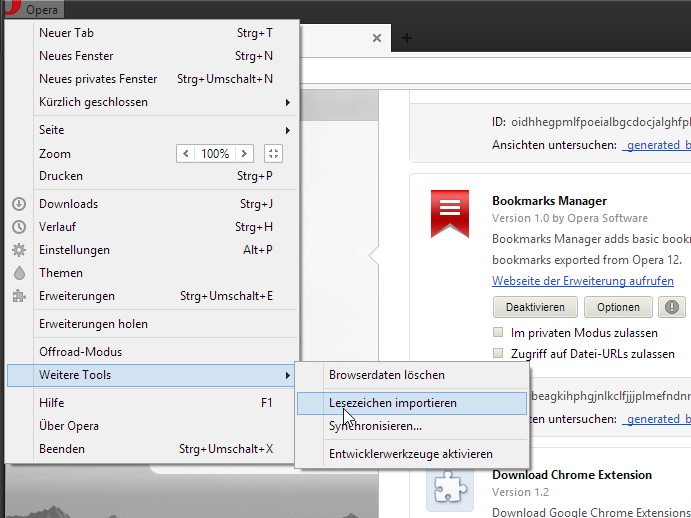The image size is (691, 518).
Task: Open Optionen for Bookmarks Manager
Action: [x=618, y=307]
